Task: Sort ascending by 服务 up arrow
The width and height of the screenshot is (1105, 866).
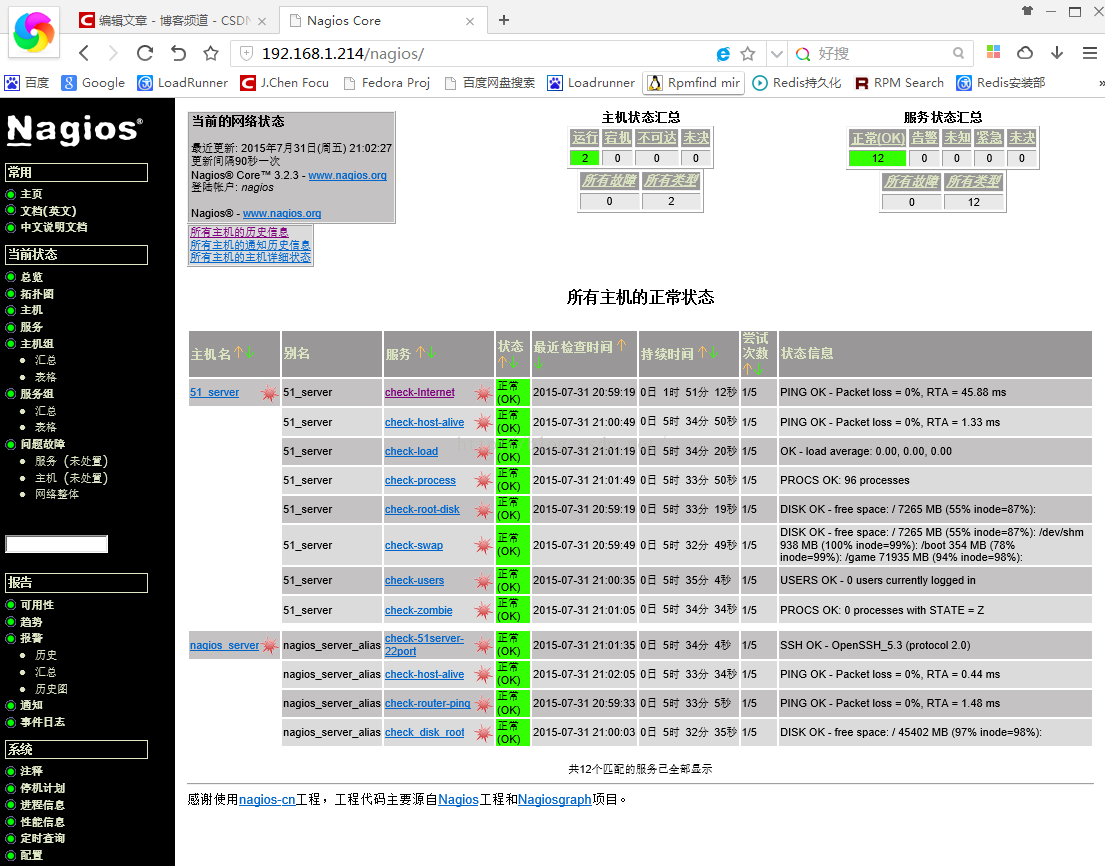Action: point(420,352)
